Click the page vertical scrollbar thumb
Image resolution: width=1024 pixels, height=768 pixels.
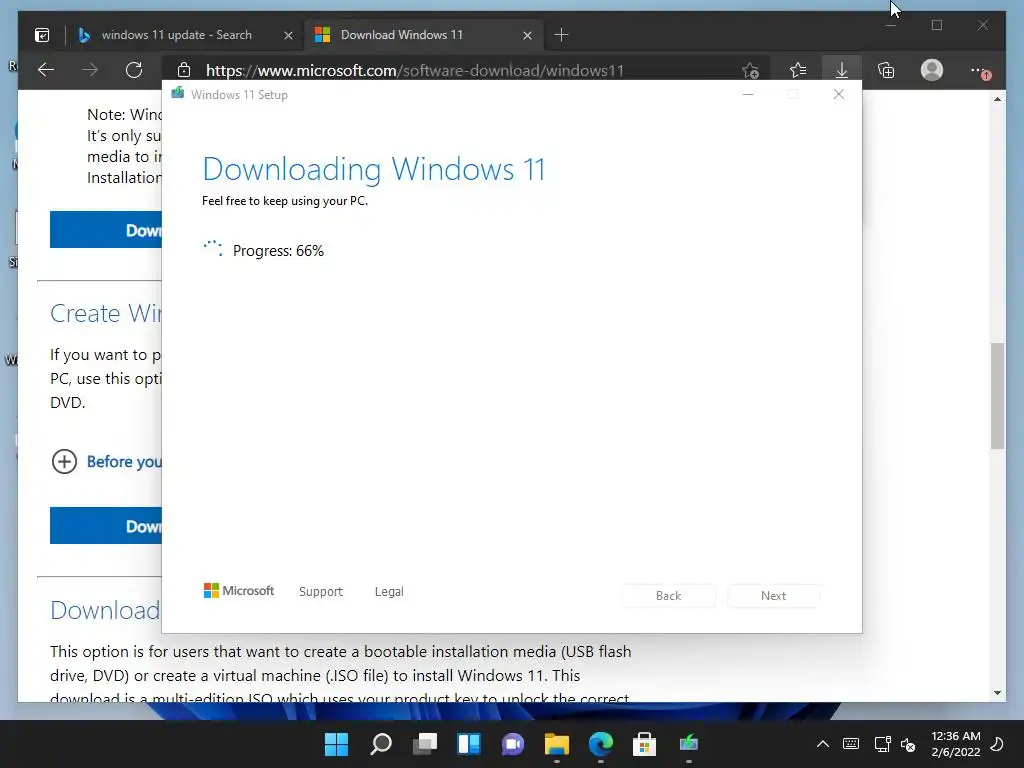pyautogui.click(x=997, y=396)
